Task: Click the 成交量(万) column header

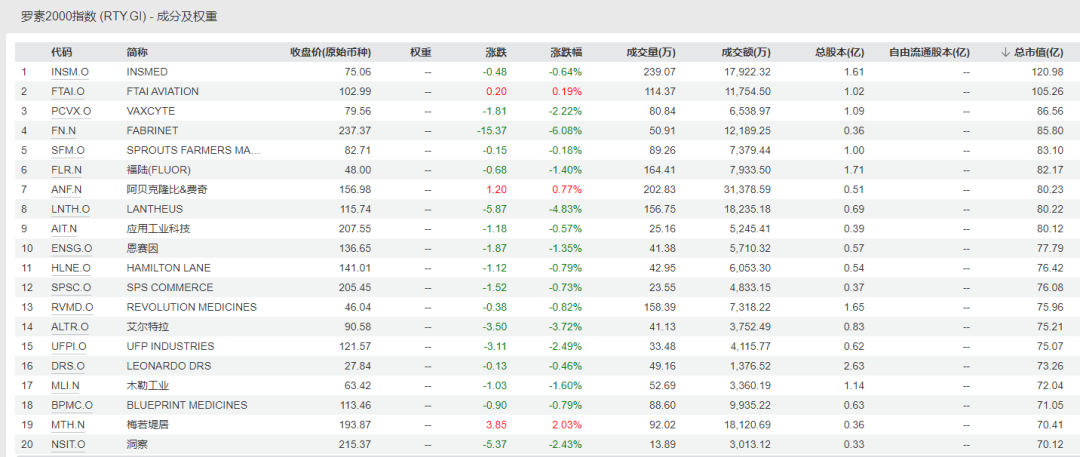Action: 651,52
